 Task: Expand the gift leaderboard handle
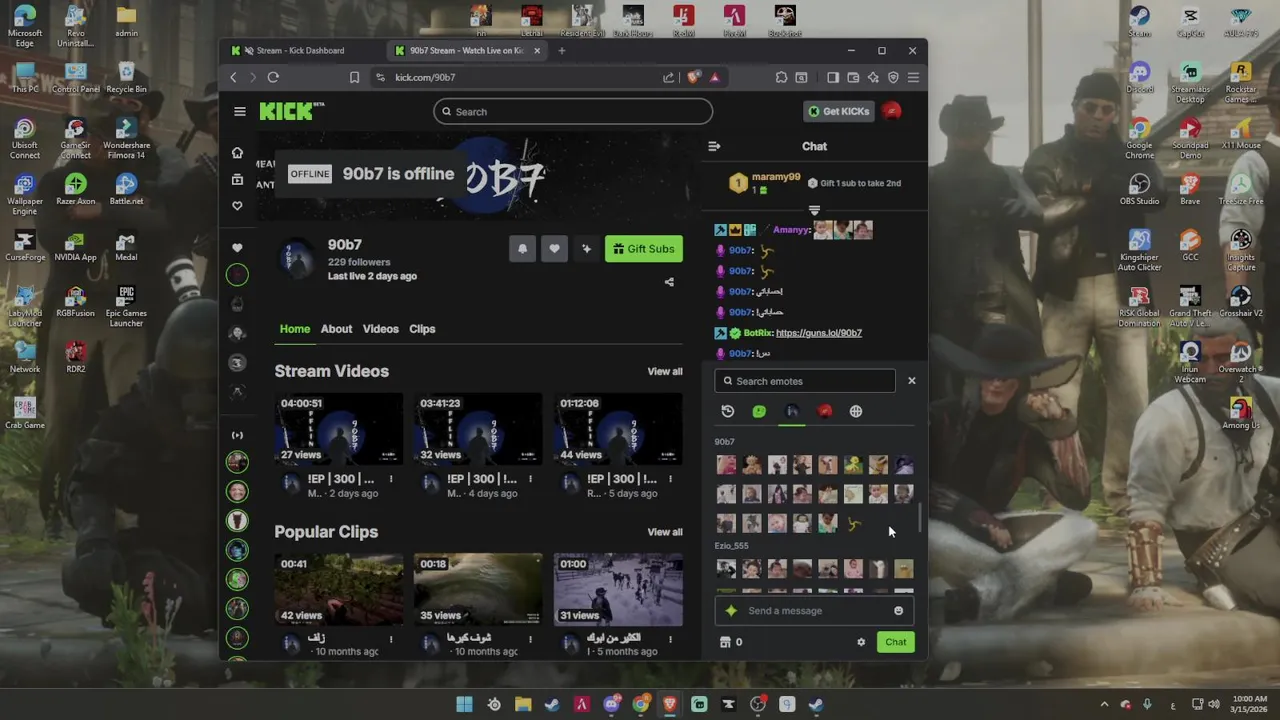(x=814, y=210)
